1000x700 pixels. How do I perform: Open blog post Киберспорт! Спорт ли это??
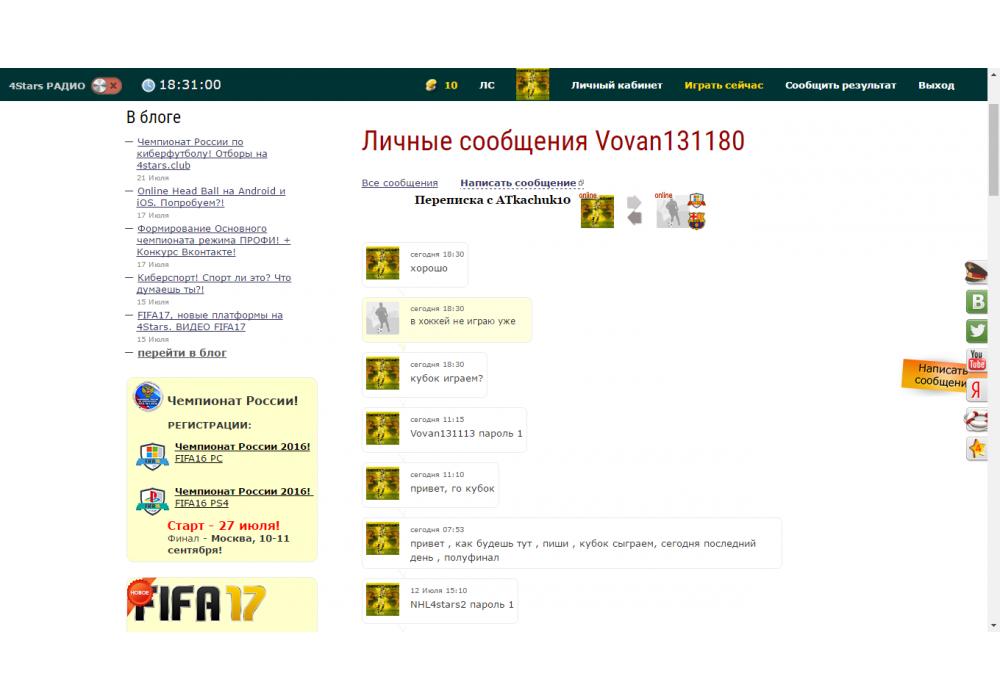pyautogui.click(x=214, y=284)
